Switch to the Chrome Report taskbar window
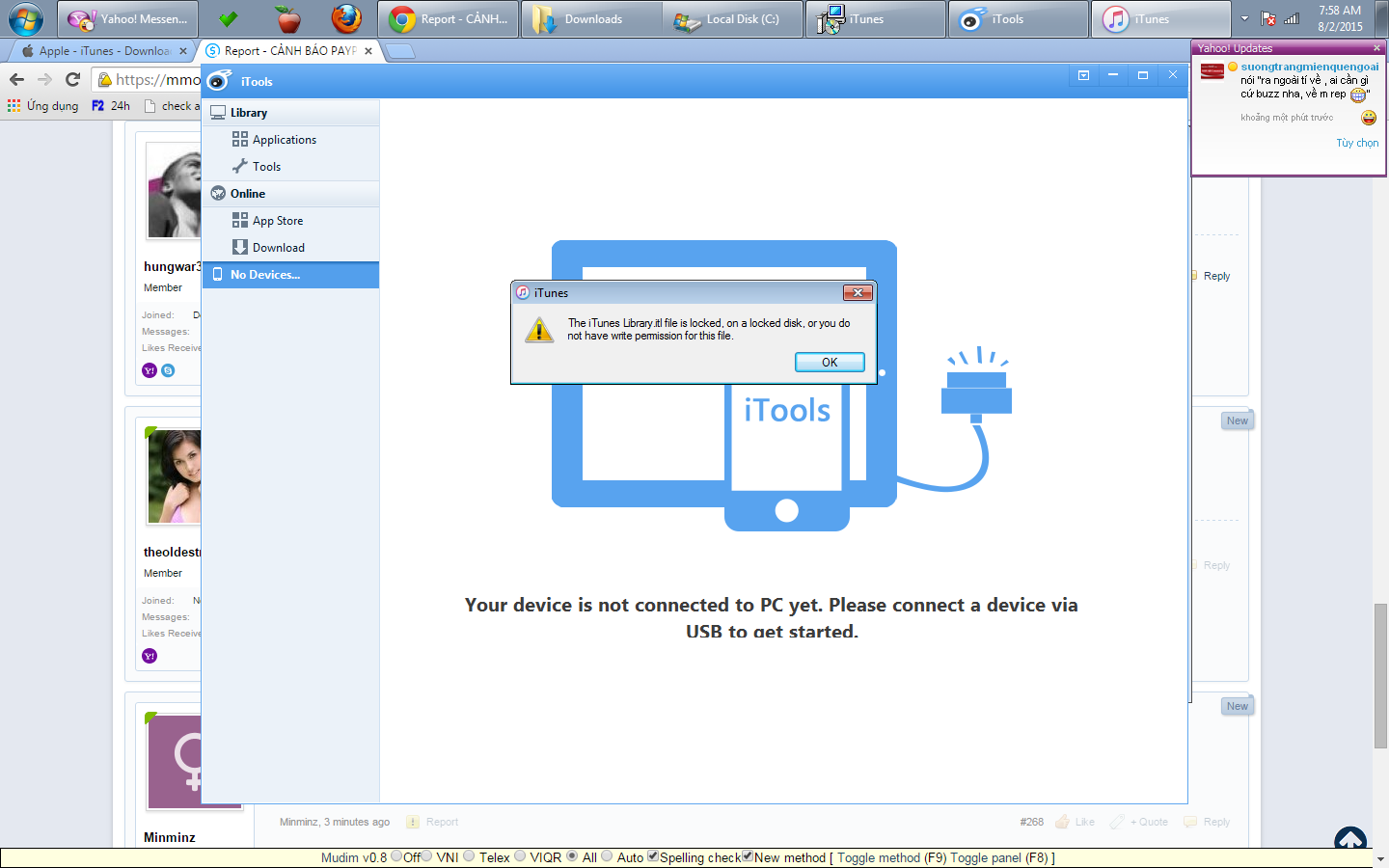This screenshot has width=1389, height=868. [448, 19]
